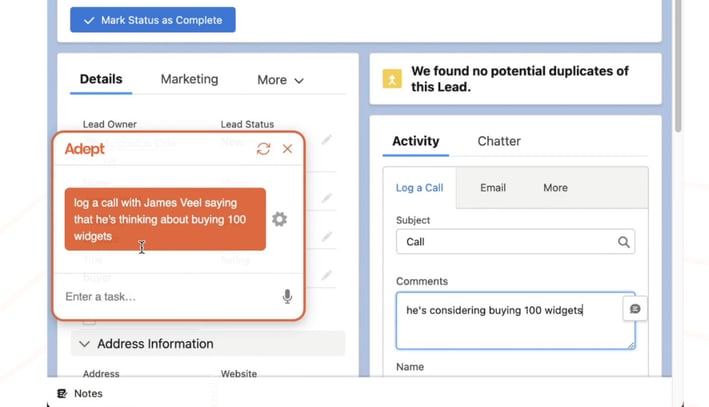The image size is (709, 407).
Task: Open the Notes icon in bottom bar
Action: [63, 393]
